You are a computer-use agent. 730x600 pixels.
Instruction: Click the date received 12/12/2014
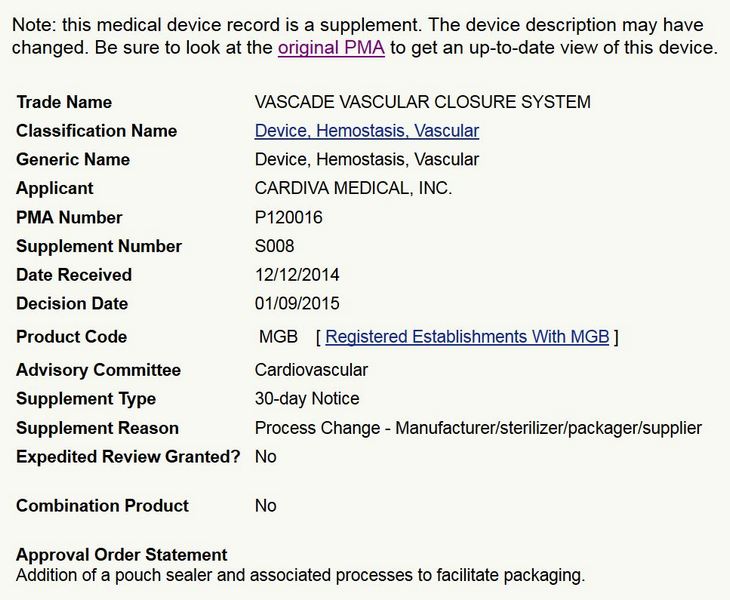(297, 275)
